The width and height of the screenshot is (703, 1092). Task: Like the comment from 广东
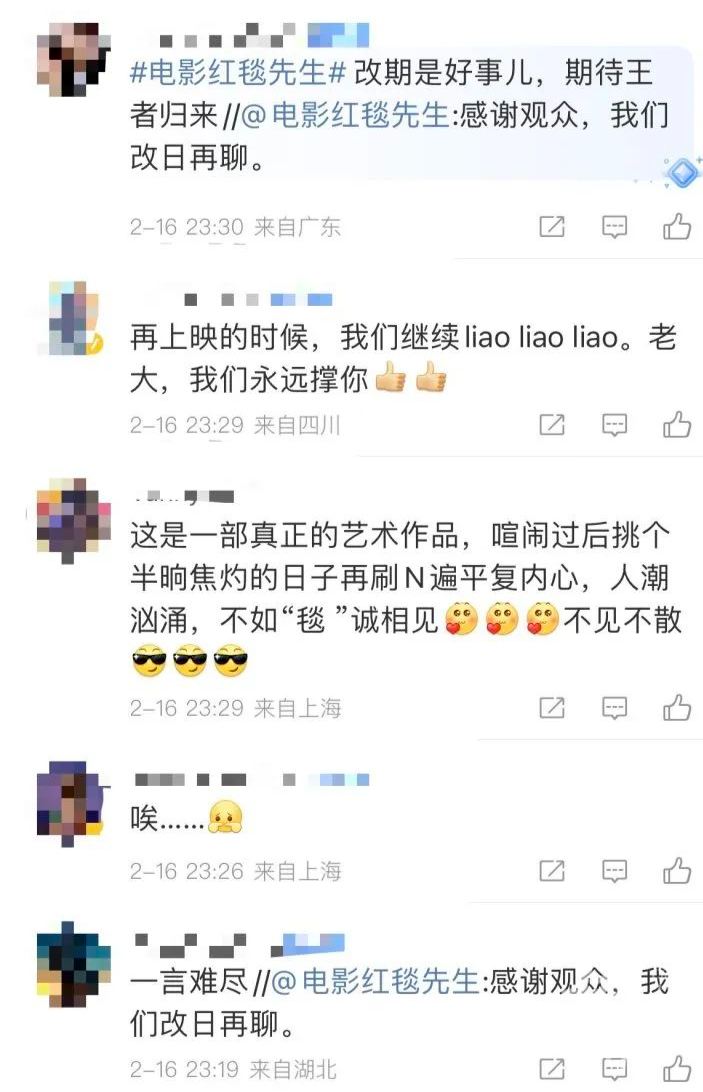(x=677, y=226)
